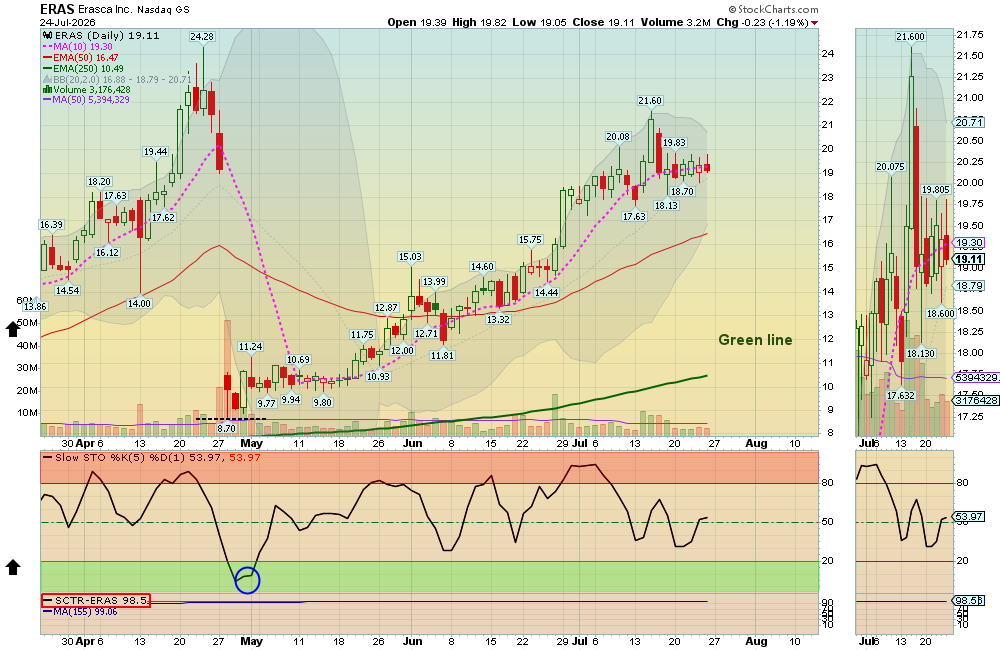The width and height of the screenshot is (1000, 650).
Task: Click the 17.632 label in side panel
Action: click(x=901, y=395)
